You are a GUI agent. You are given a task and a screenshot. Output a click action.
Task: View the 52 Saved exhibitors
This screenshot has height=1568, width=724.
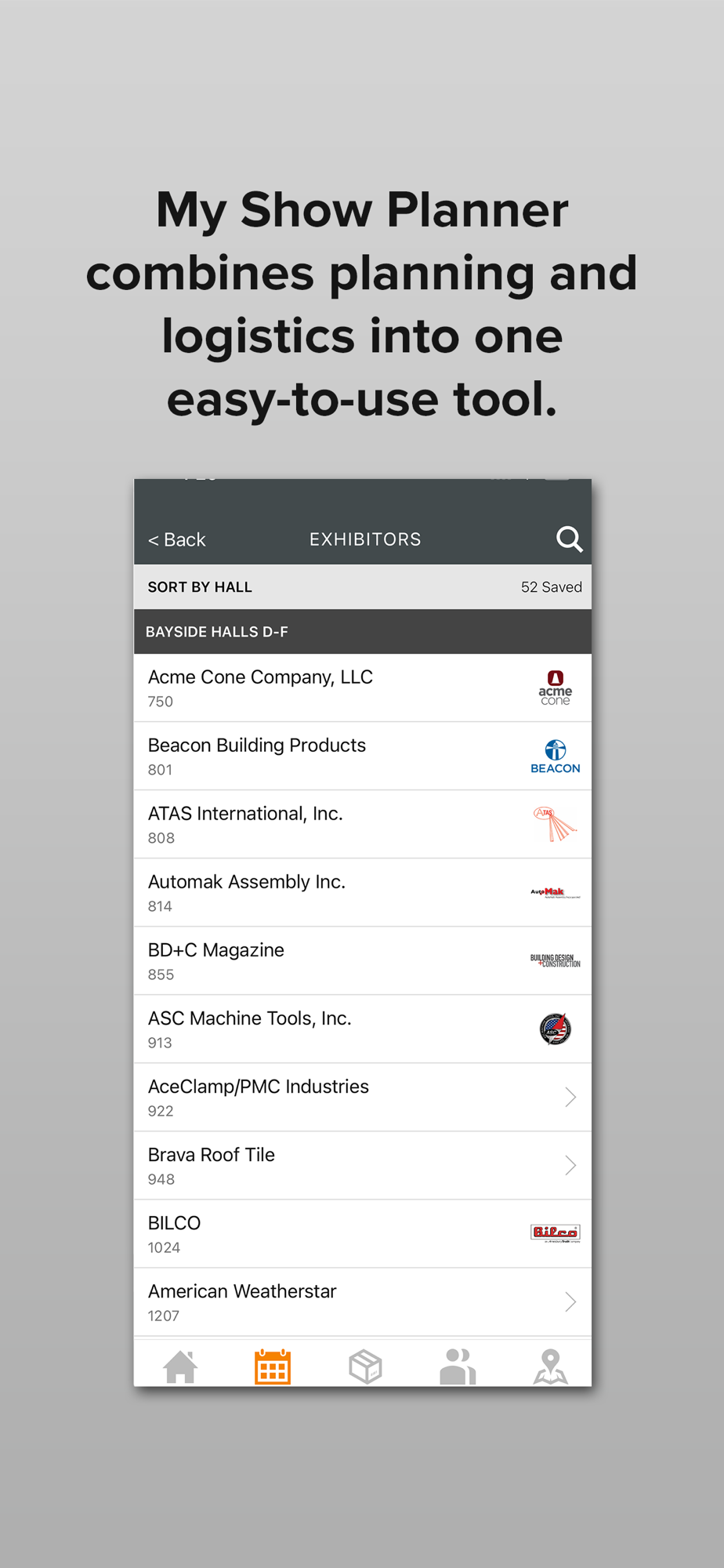(551, 587)
